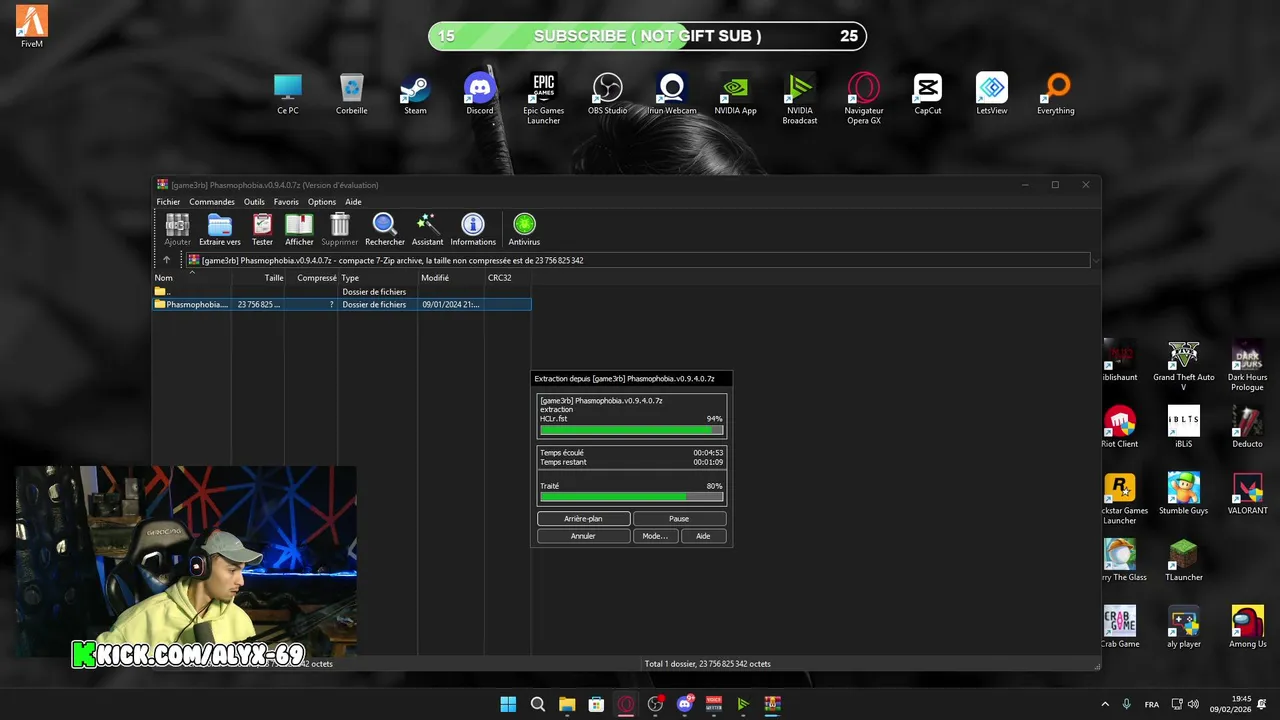Open taskbar Search
This screenshot has height=720, width=1280.
(537, 704)
